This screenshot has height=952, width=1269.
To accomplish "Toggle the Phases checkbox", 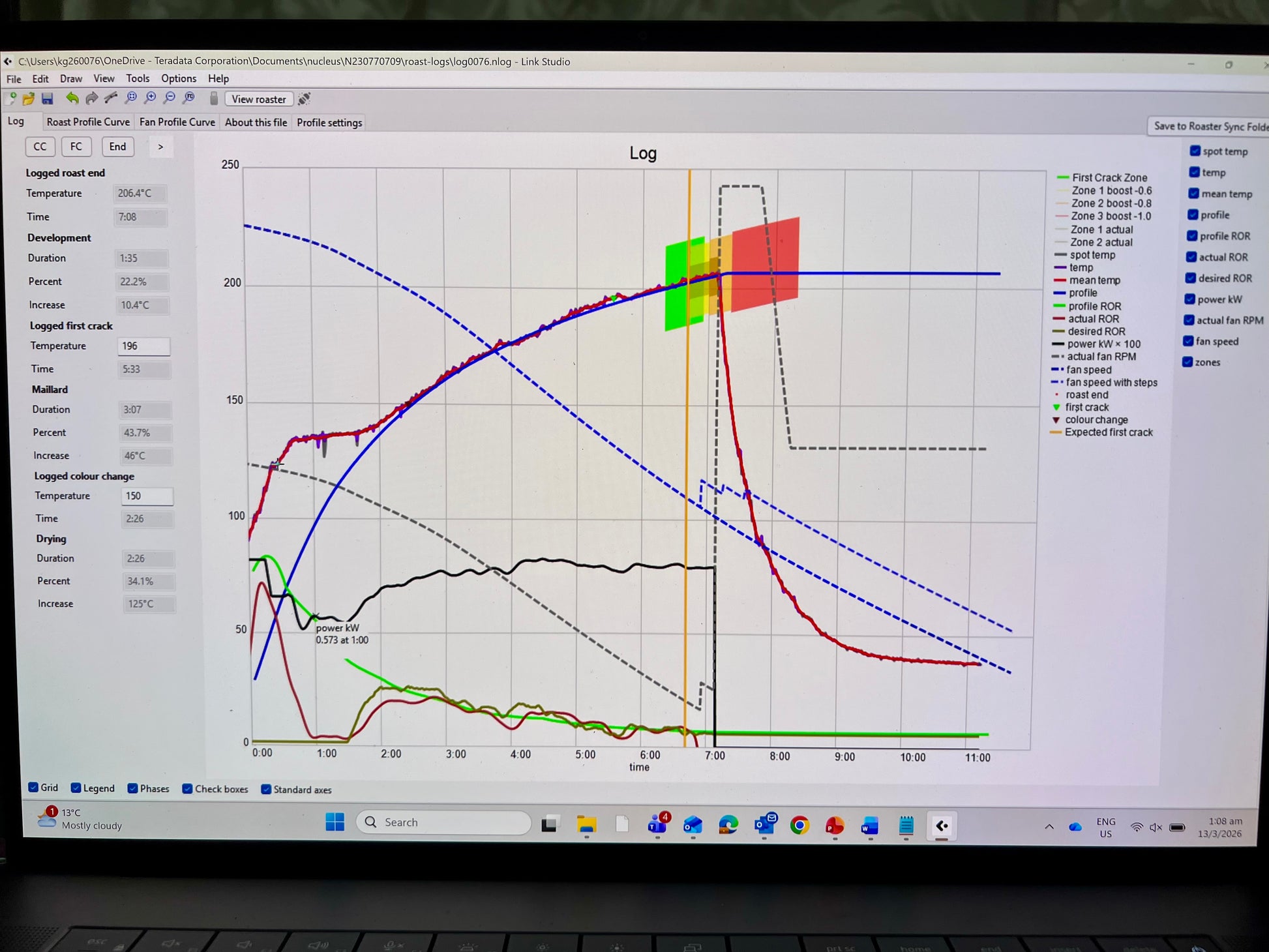I will 133,788.
